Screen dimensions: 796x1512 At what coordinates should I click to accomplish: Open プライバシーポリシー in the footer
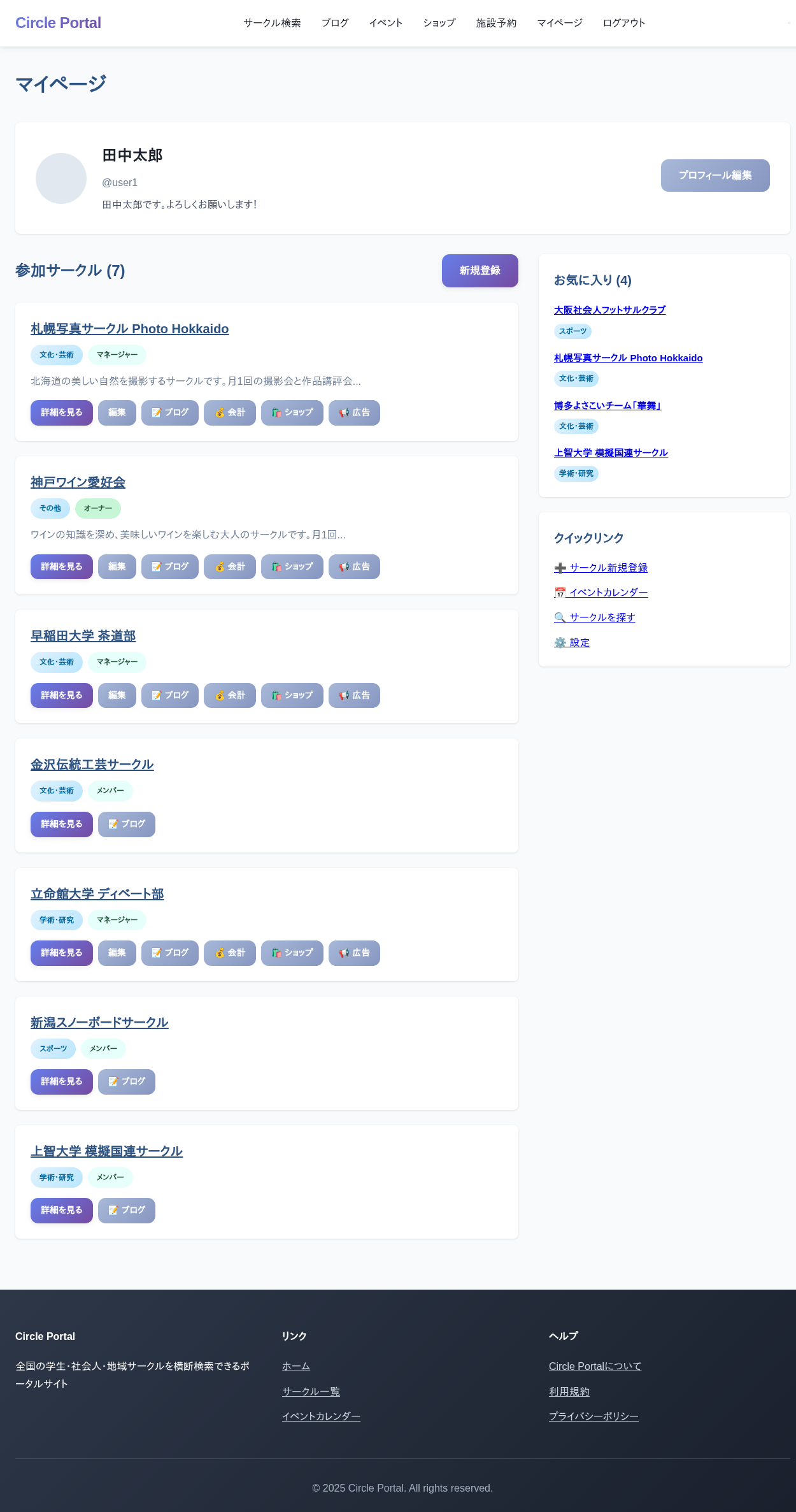593,1416
